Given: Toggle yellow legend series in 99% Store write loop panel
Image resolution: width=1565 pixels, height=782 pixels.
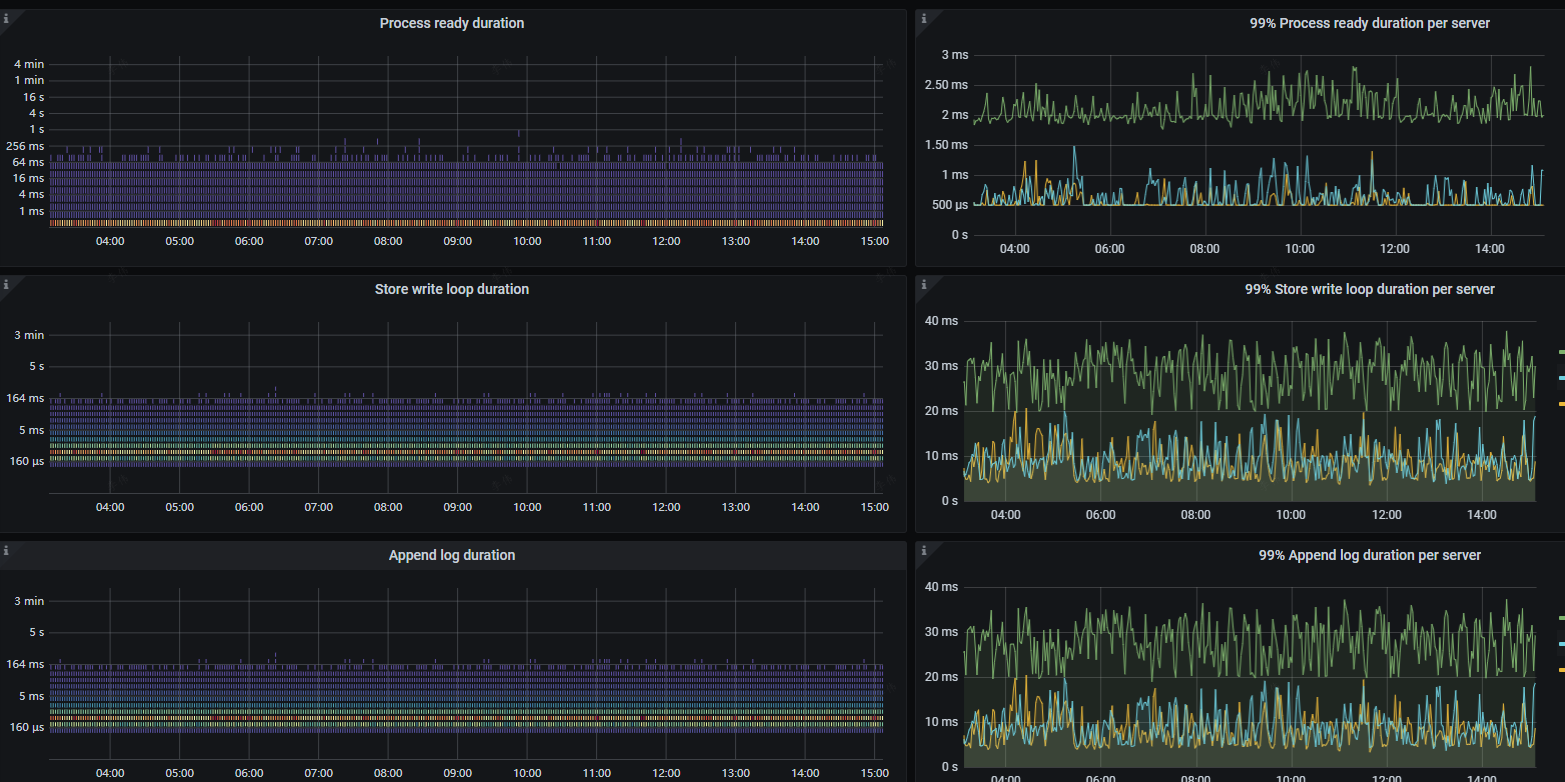Looking at the screenshot, I should click(x=1561, y=403).
